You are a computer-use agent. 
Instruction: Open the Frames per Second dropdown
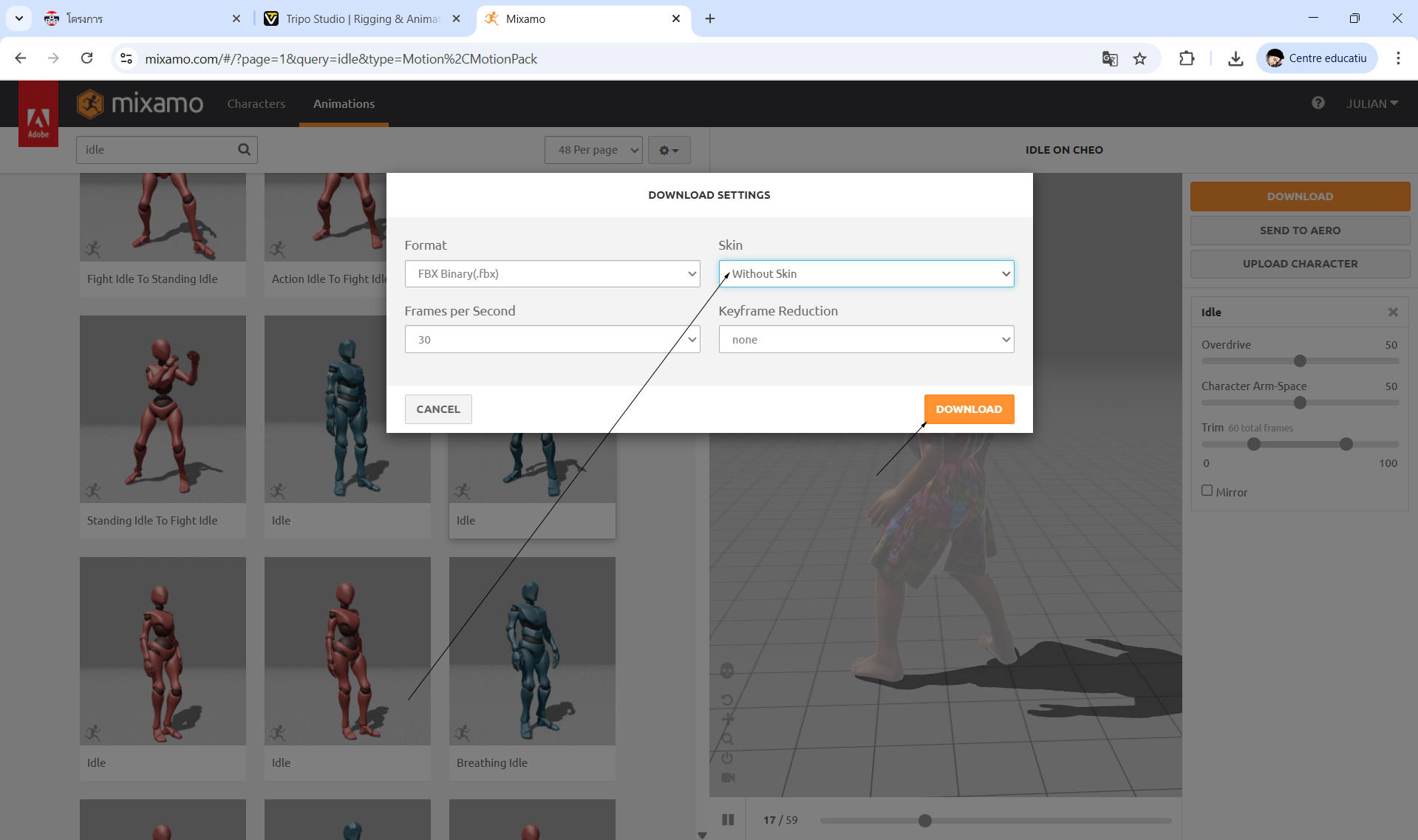pos(552,340)
